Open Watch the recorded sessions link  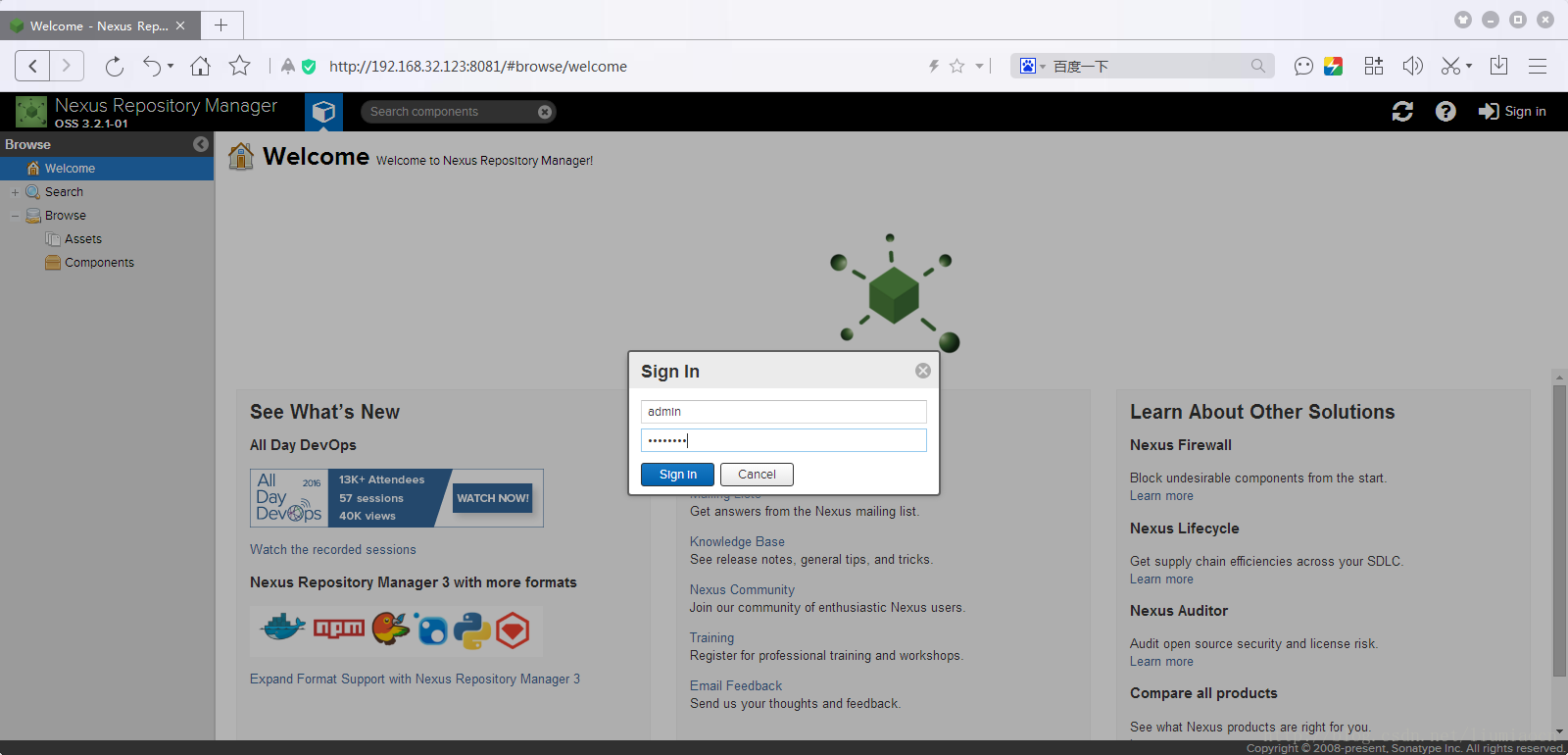tap(333, 550)
